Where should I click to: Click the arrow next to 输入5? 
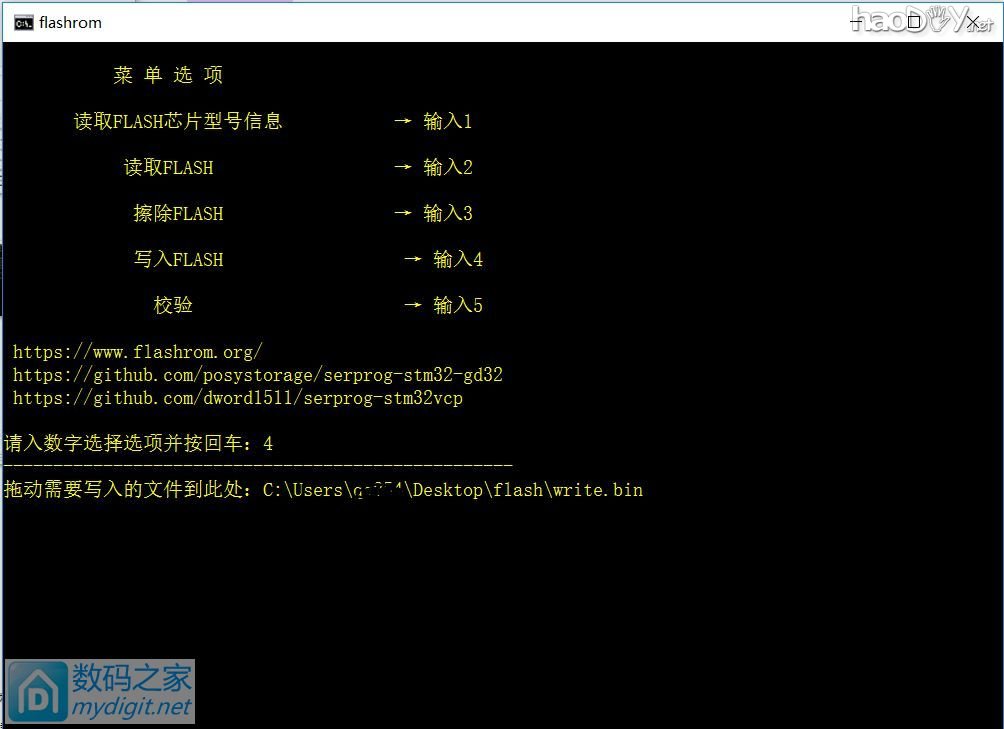(413, 305)
